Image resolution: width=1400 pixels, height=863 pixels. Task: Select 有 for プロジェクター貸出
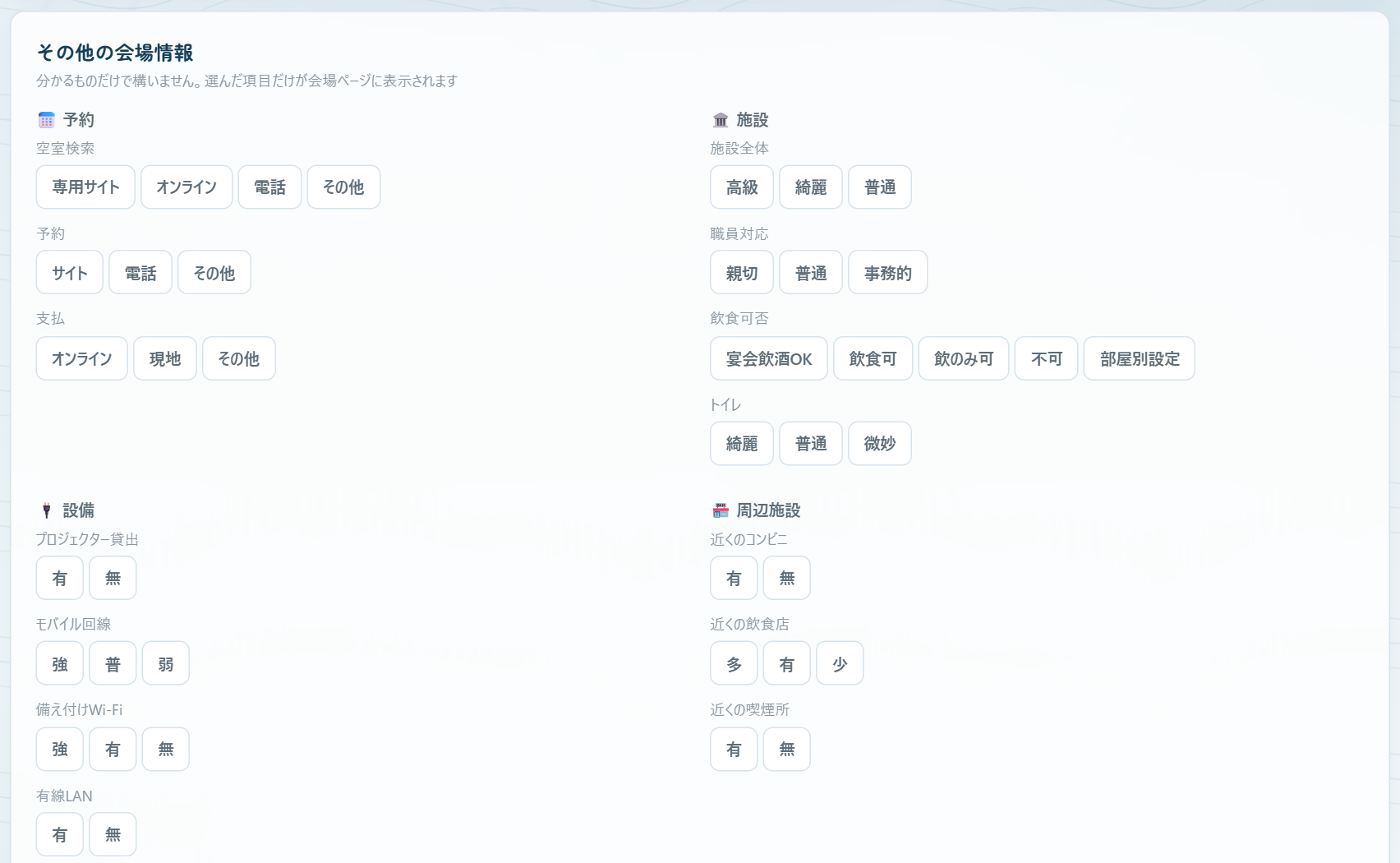60,578
